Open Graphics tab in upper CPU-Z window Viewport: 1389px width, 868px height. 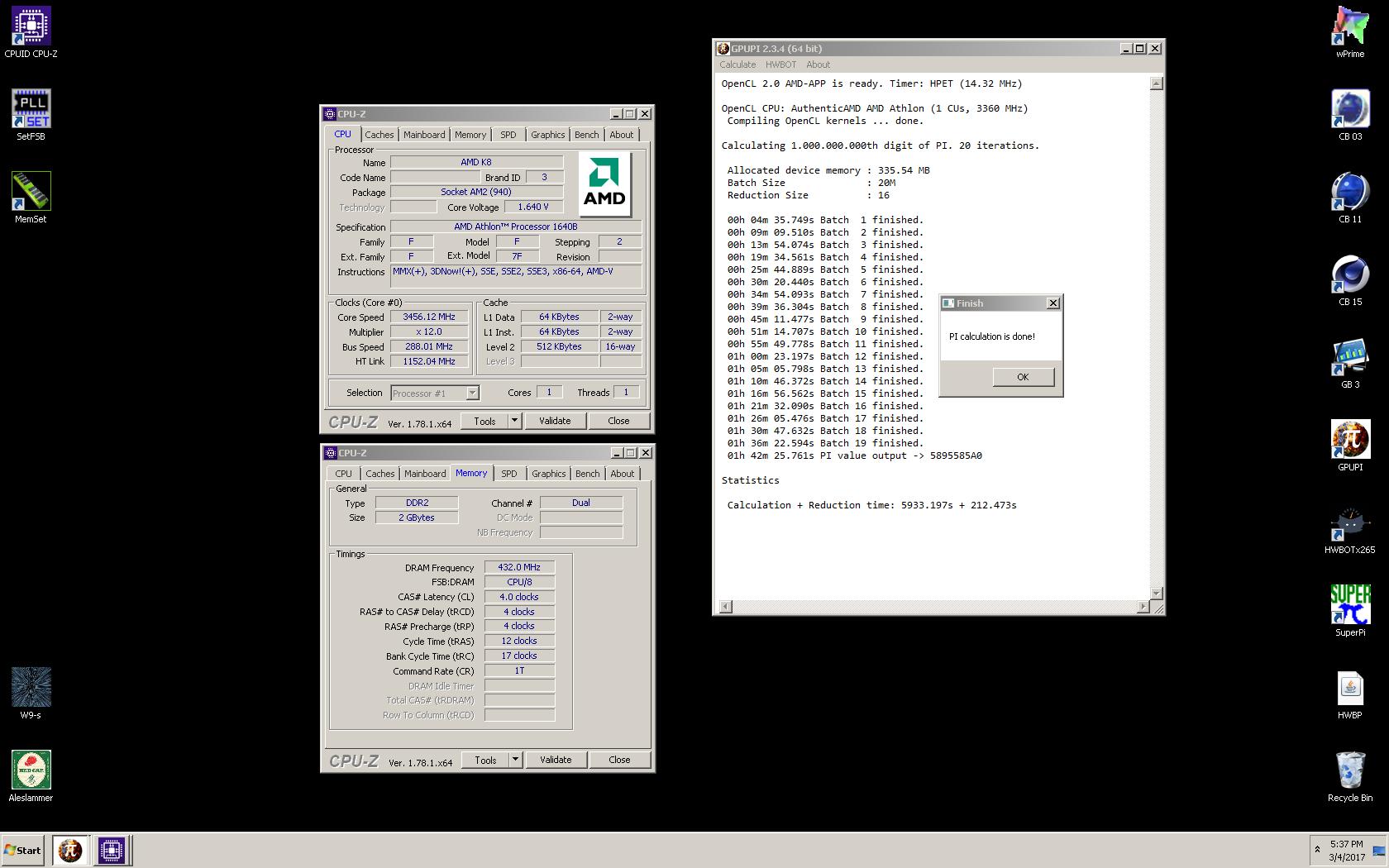coord(548,135)
